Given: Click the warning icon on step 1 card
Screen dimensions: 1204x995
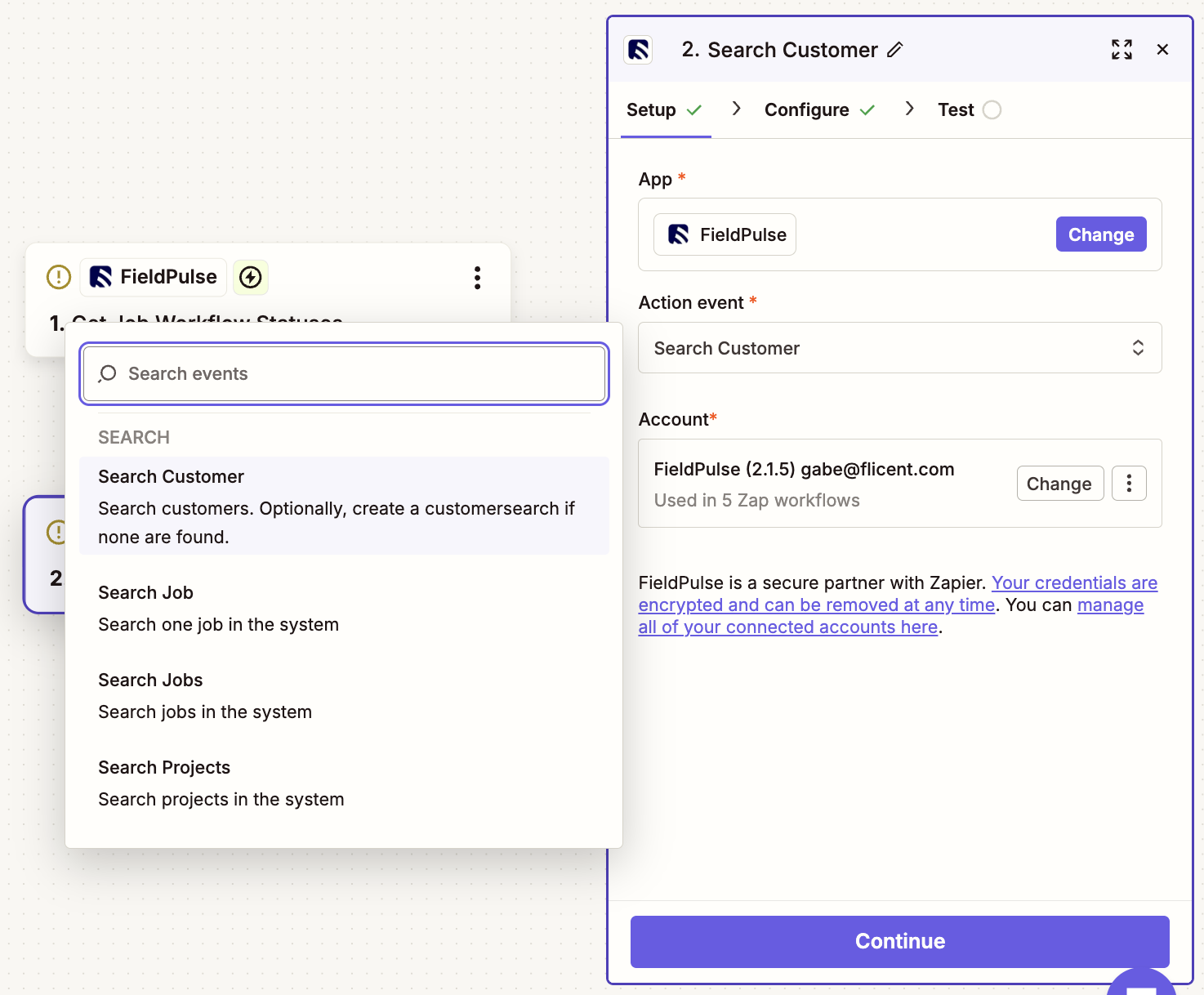Looking at the screenshot, I should tap(59, 277).
